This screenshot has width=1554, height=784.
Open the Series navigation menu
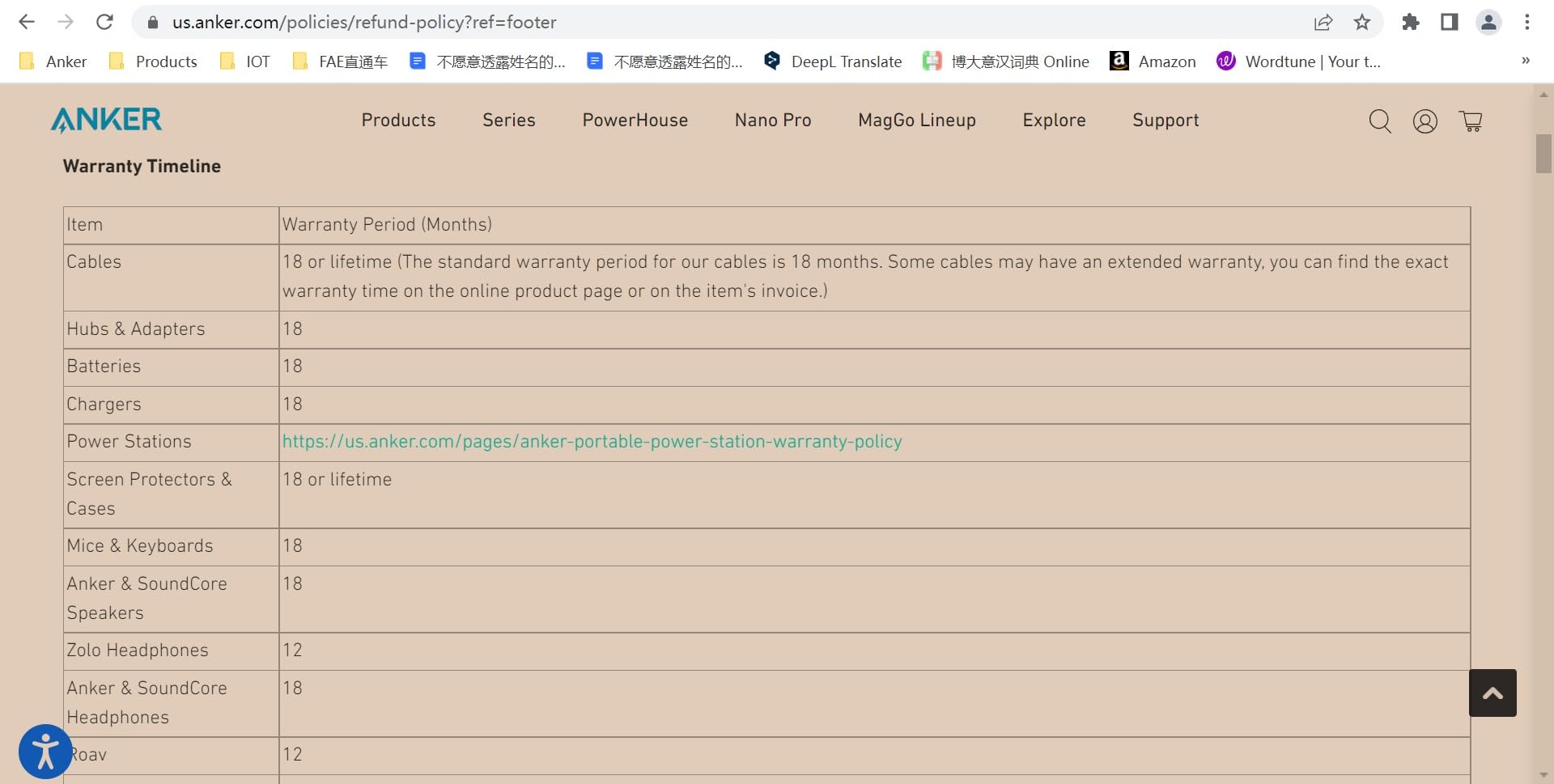tap(509, 120)
